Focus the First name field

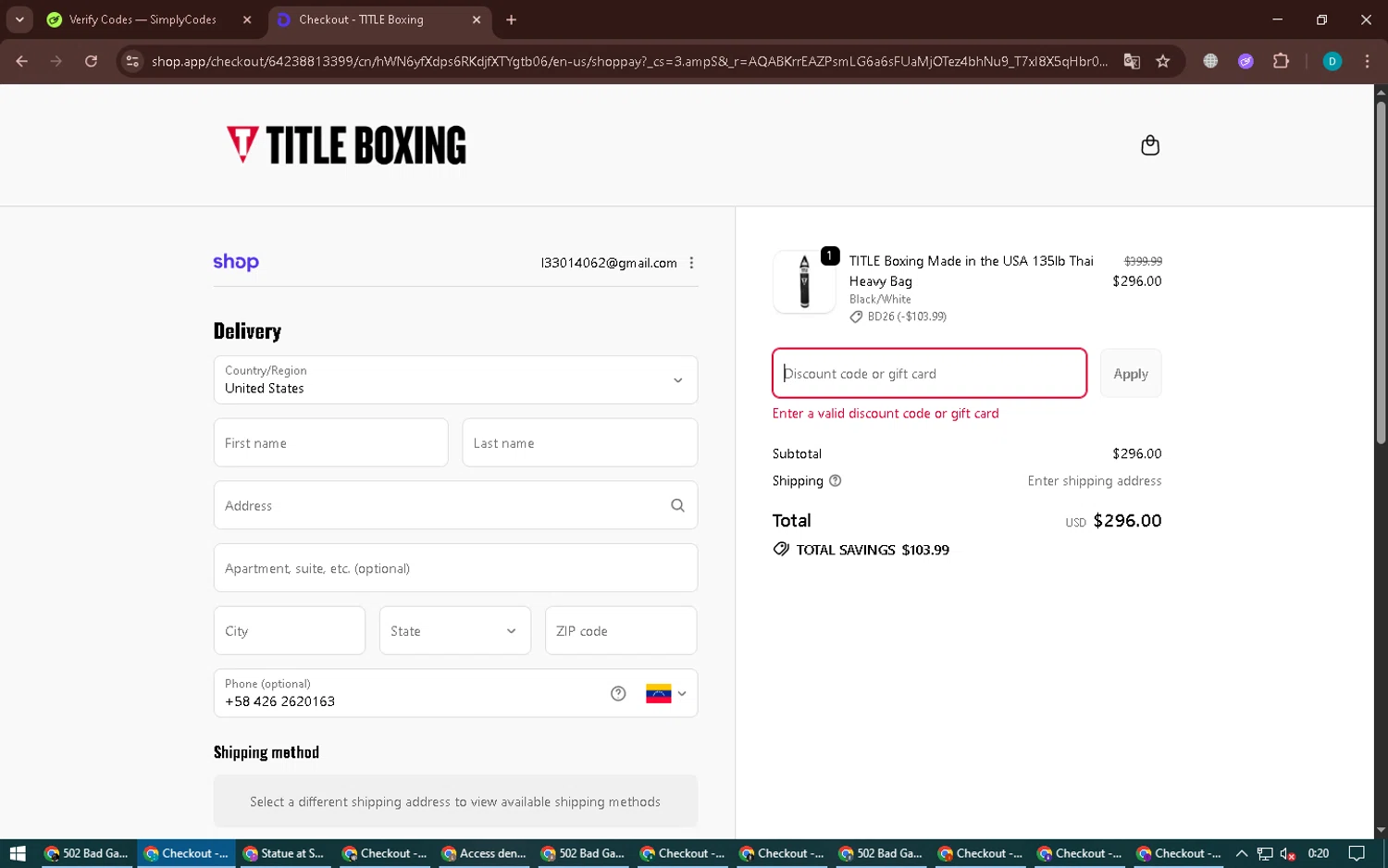pos(331,443)
